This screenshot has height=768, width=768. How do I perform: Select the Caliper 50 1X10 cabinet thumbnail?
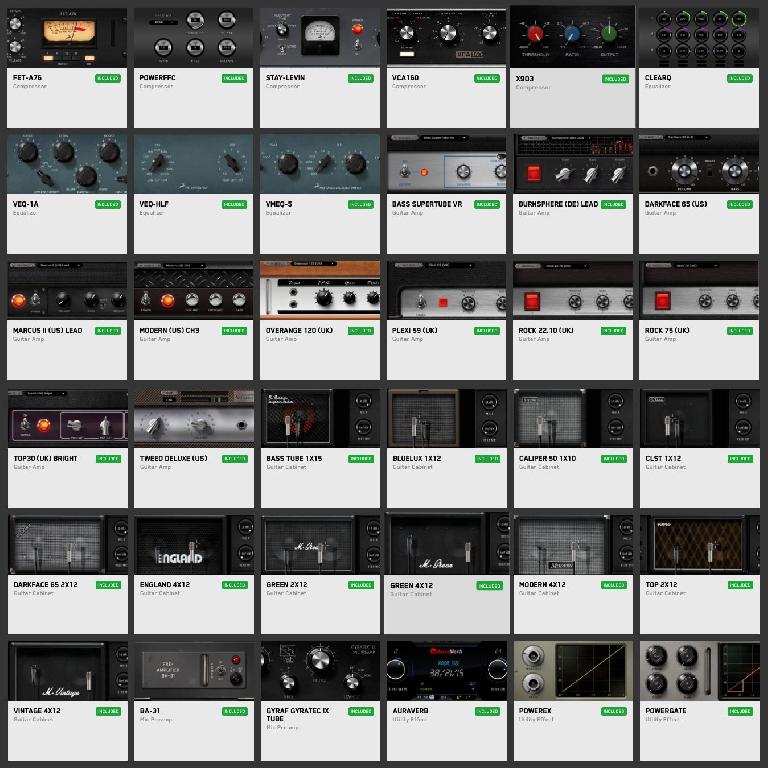[573, 418]
